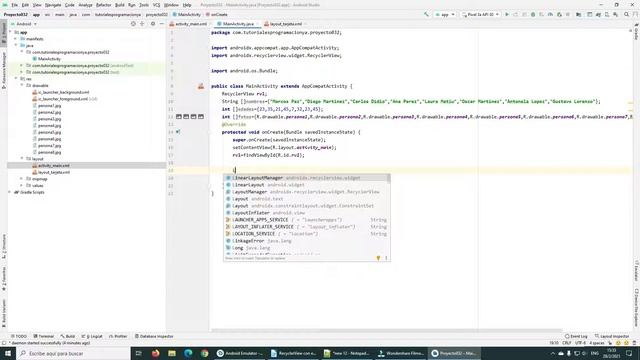Click the Expand All icon in Project panel

142,24
